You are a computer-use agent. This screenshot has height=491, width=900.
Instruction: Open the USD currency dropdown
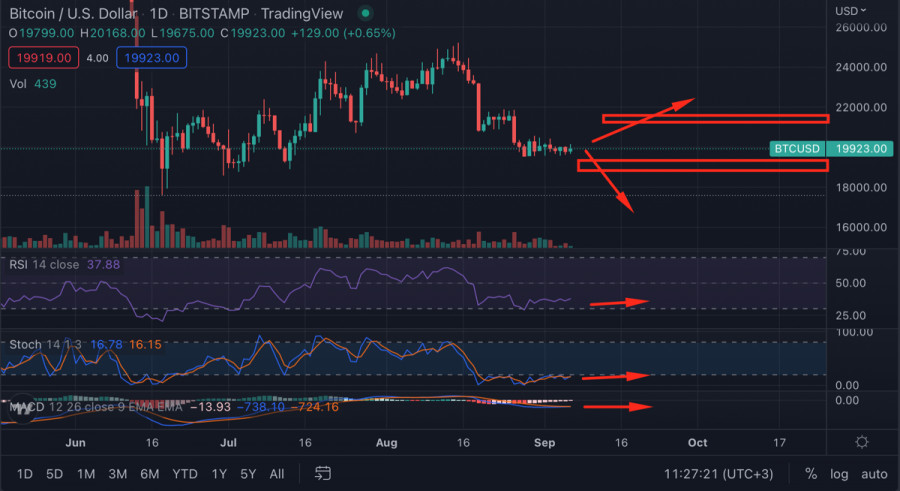pos(851,11)
